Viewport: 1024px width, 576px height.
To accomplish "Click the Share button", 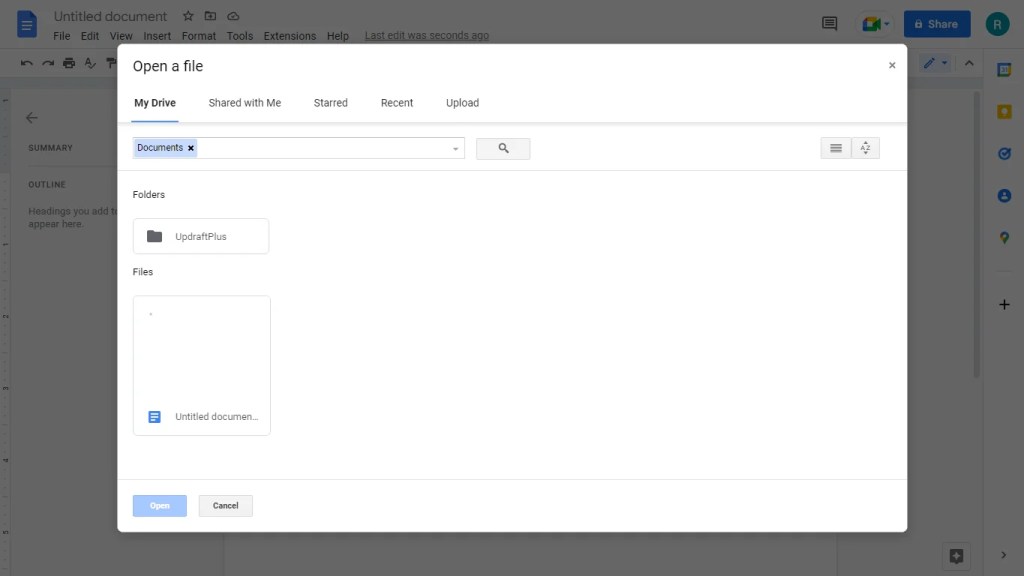I will pyautogui.click(x=936, y=24).
